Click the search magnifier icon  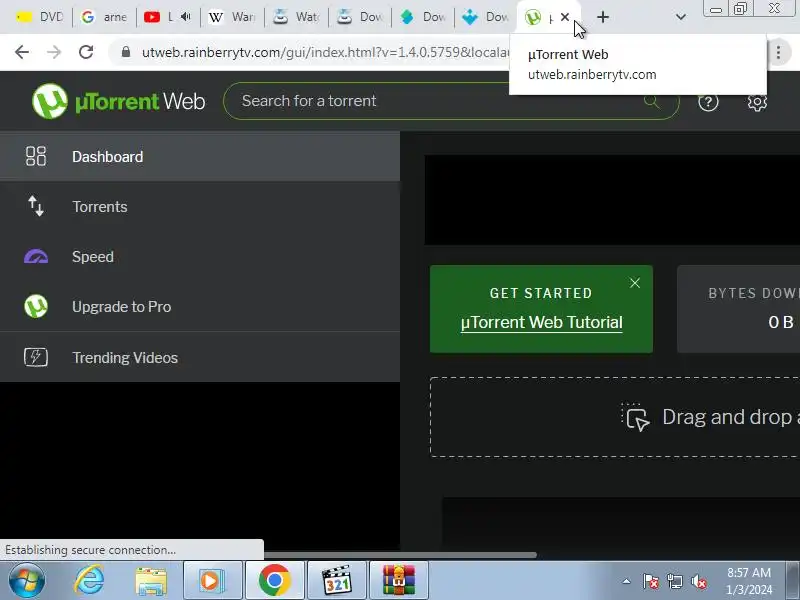(x=652, y=101)
